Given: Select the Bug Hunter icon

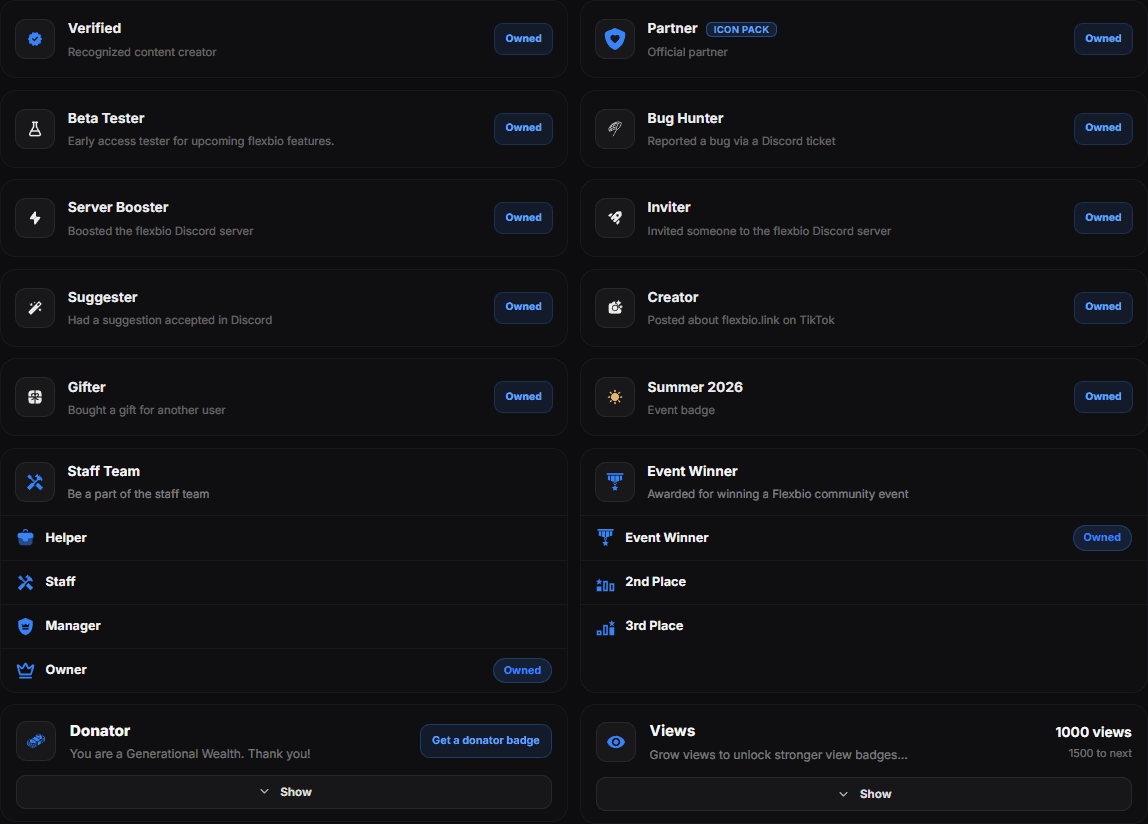Looking at the screenshot, I should tap(615, 129).
